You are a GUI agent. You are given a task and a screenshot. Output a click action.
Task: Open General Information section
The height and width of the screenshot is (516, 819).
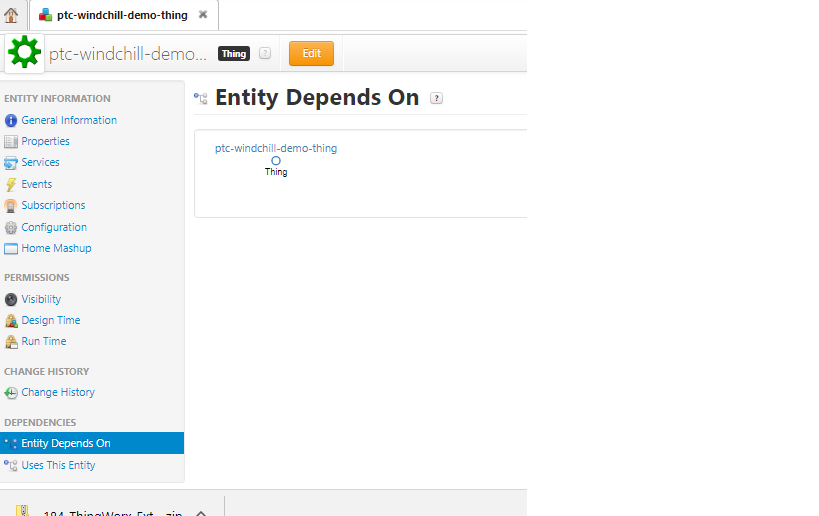pyautogui.click(x=69, y=120)
